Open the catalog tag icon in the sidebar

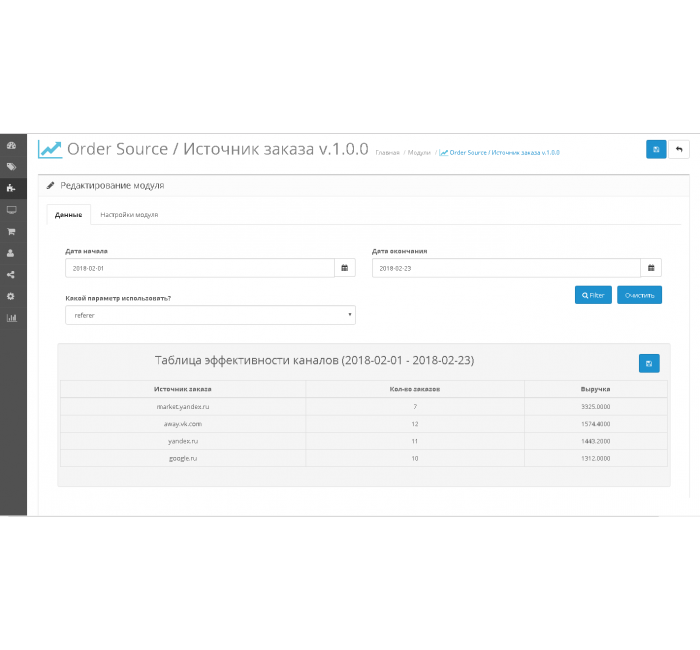click(12, 167)
